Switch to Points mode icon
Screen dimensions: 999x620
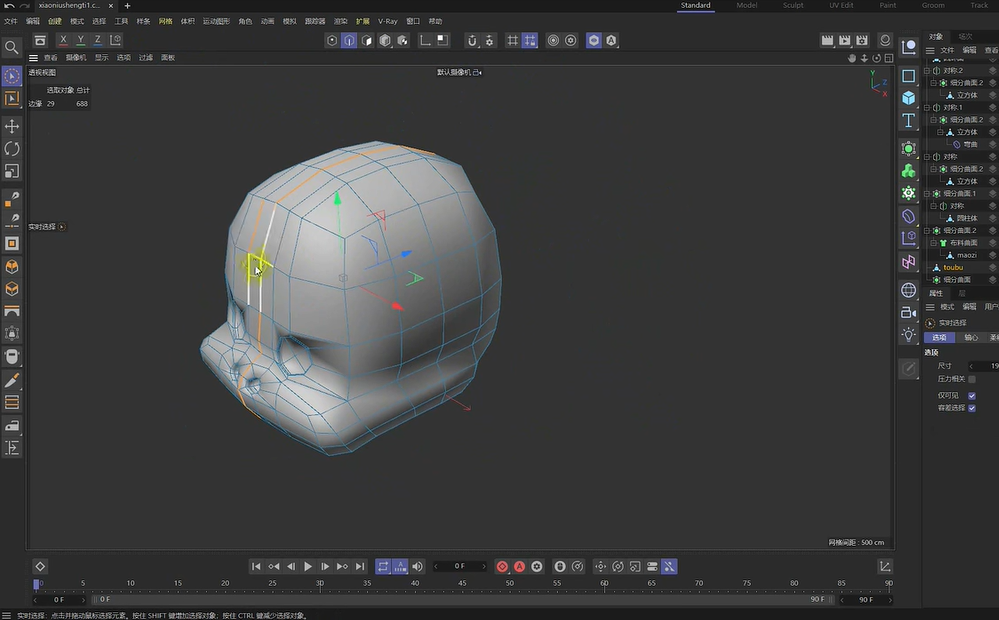tap(332, 40)
